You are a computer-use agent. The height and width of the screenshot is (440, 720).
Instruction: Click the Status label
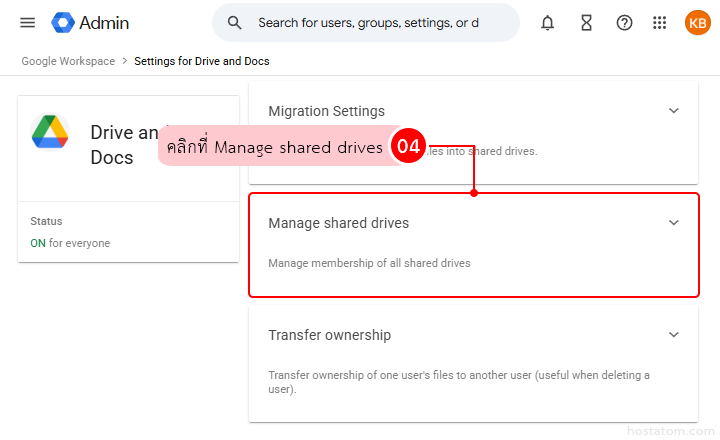[46, 221]
